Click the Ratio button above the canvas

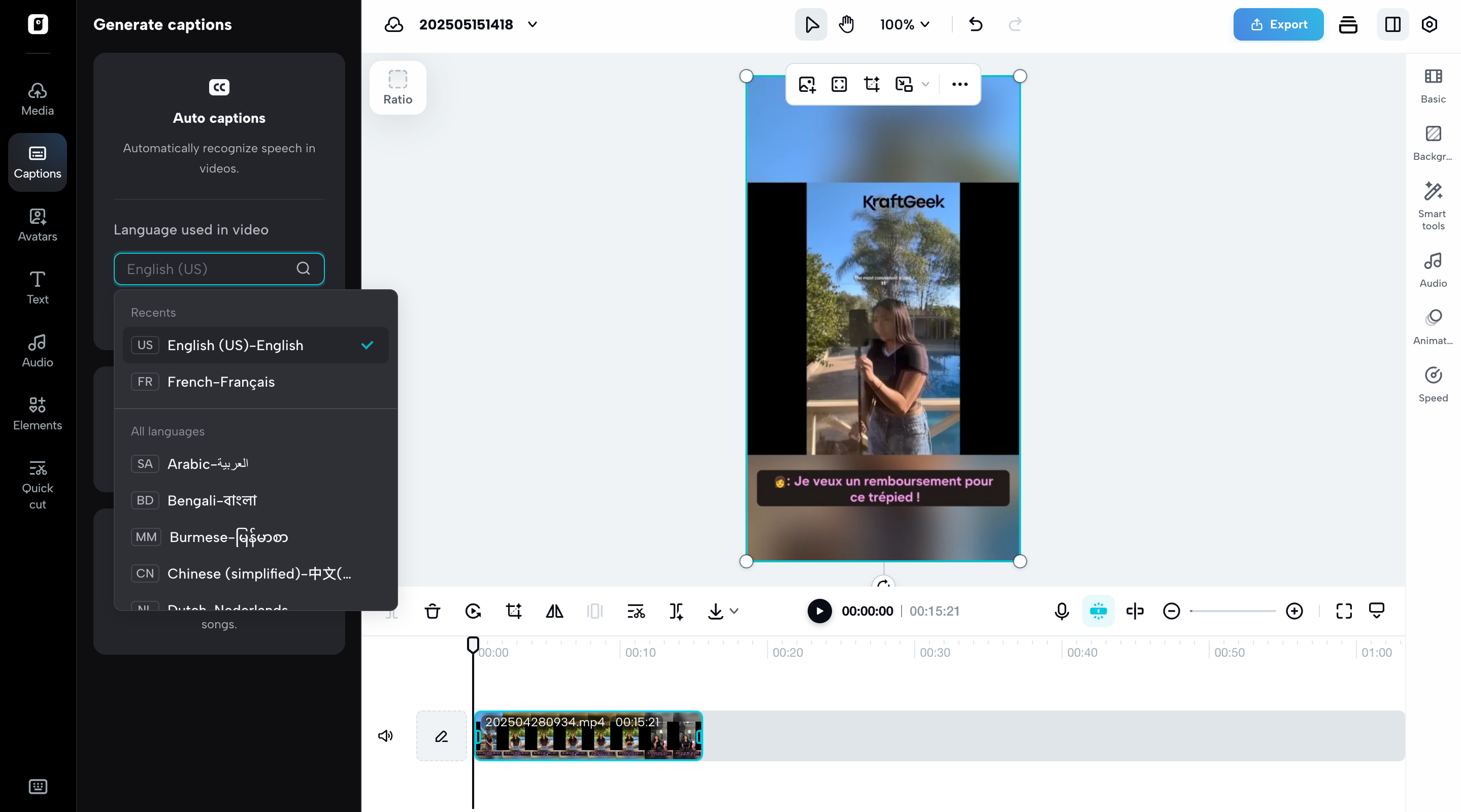[397, 87]
